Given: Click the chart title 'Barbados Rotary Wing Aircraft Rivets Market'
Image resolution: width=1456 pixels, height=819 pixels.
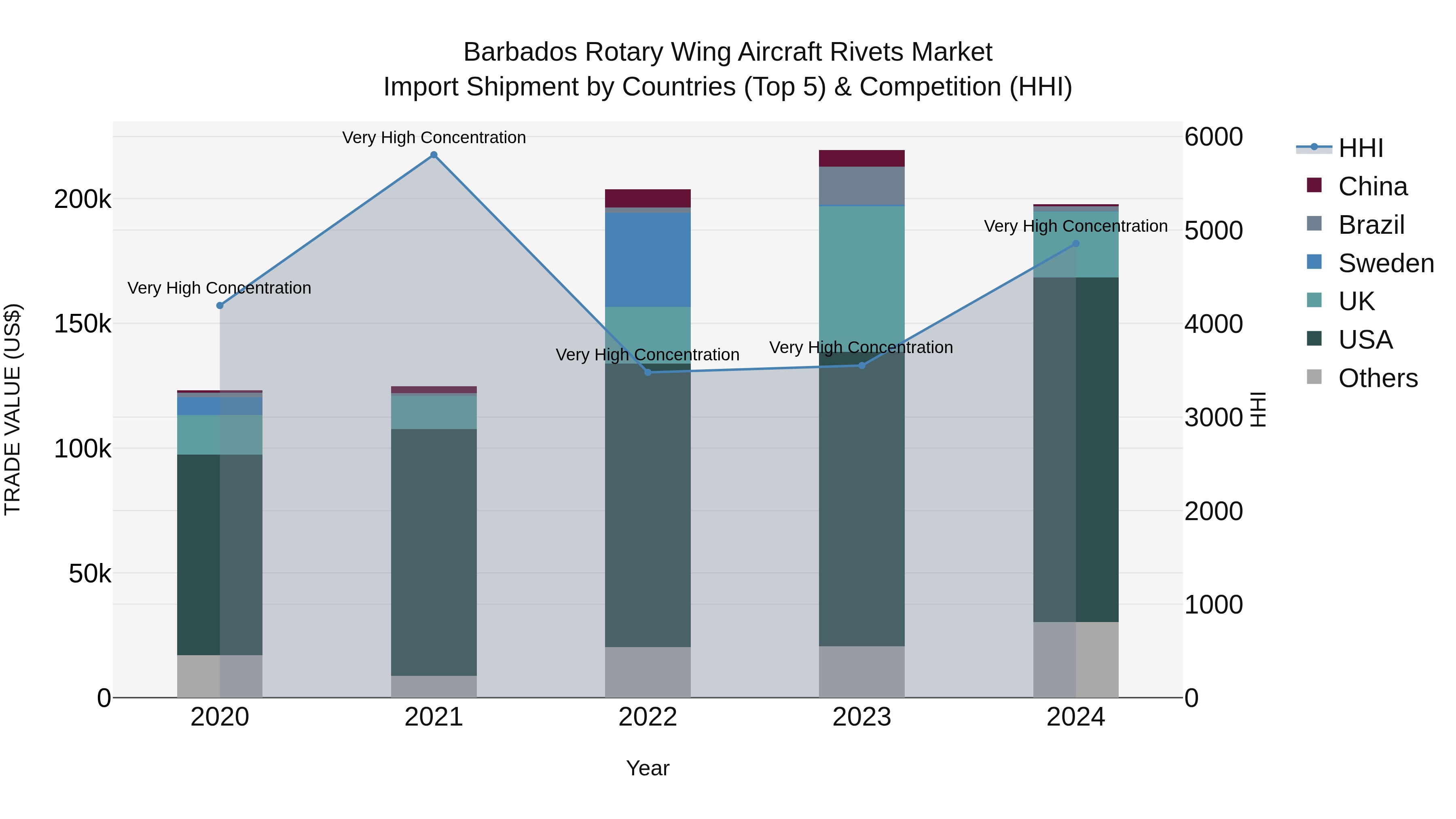Looking at the screenshot, I should (728, 52).
